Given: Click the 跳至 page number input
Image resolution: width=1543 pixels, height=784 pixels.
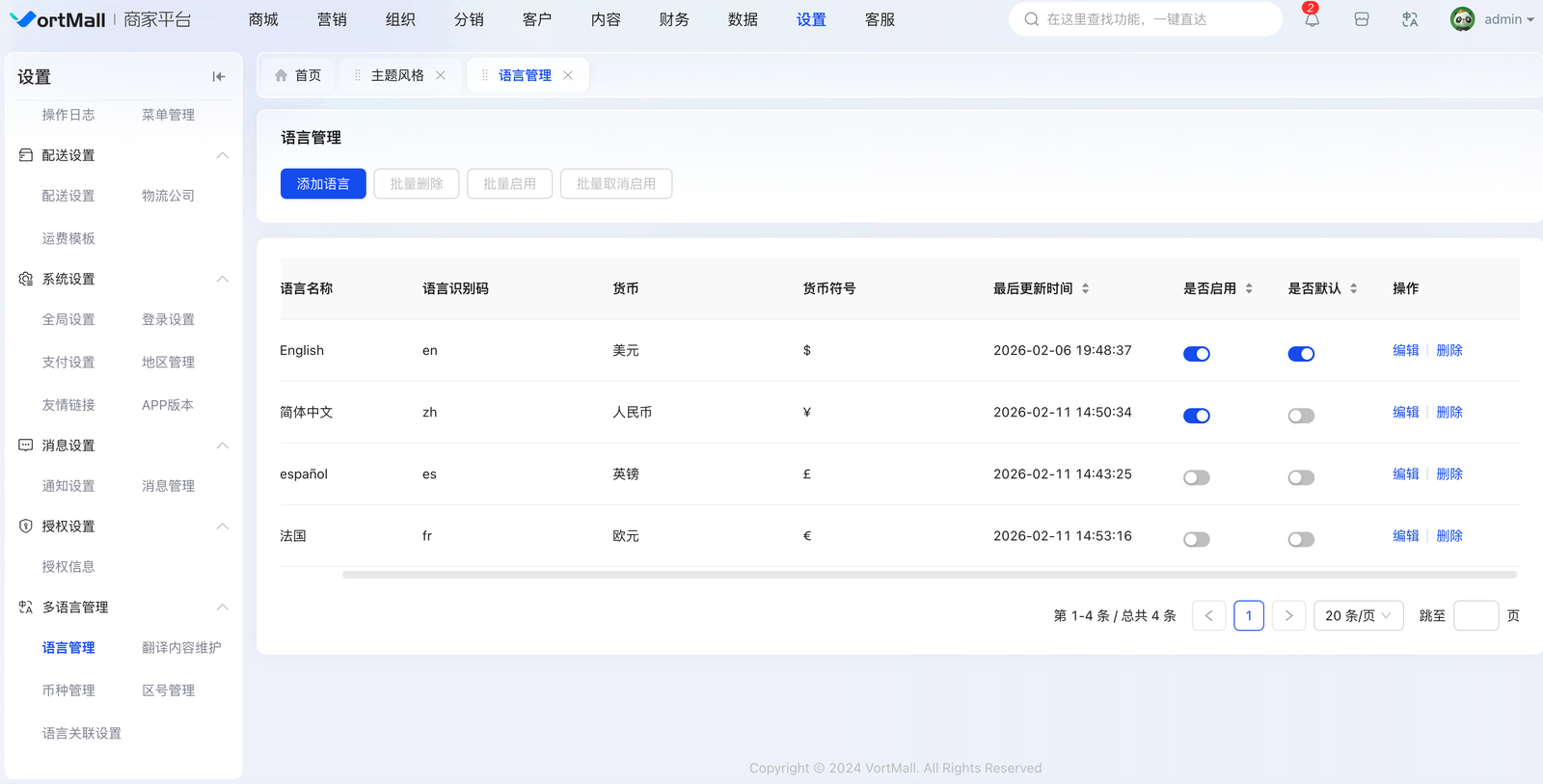Looking at the screenshot, I should coord(1475,615).
